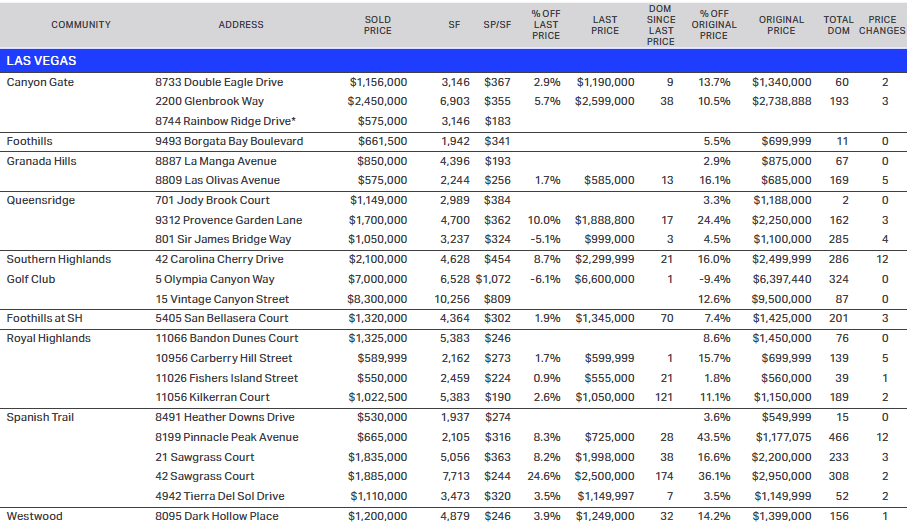
Task: Select the LAS VEGAS section banner
Action: tap(42, 61)
